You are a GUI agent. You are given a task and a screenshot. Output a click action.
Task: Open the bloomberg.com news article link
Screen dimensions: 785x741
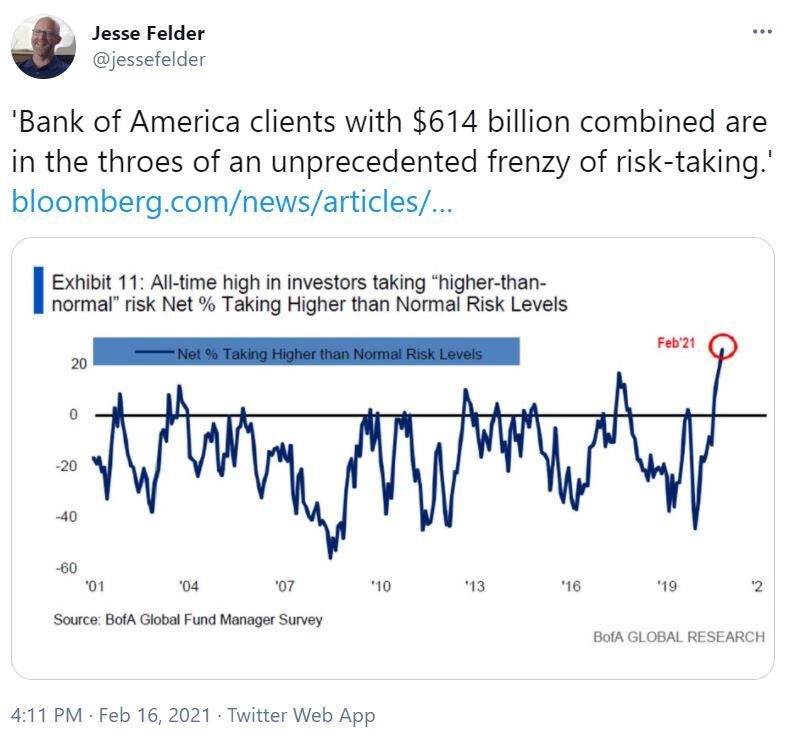pos(232,202)
